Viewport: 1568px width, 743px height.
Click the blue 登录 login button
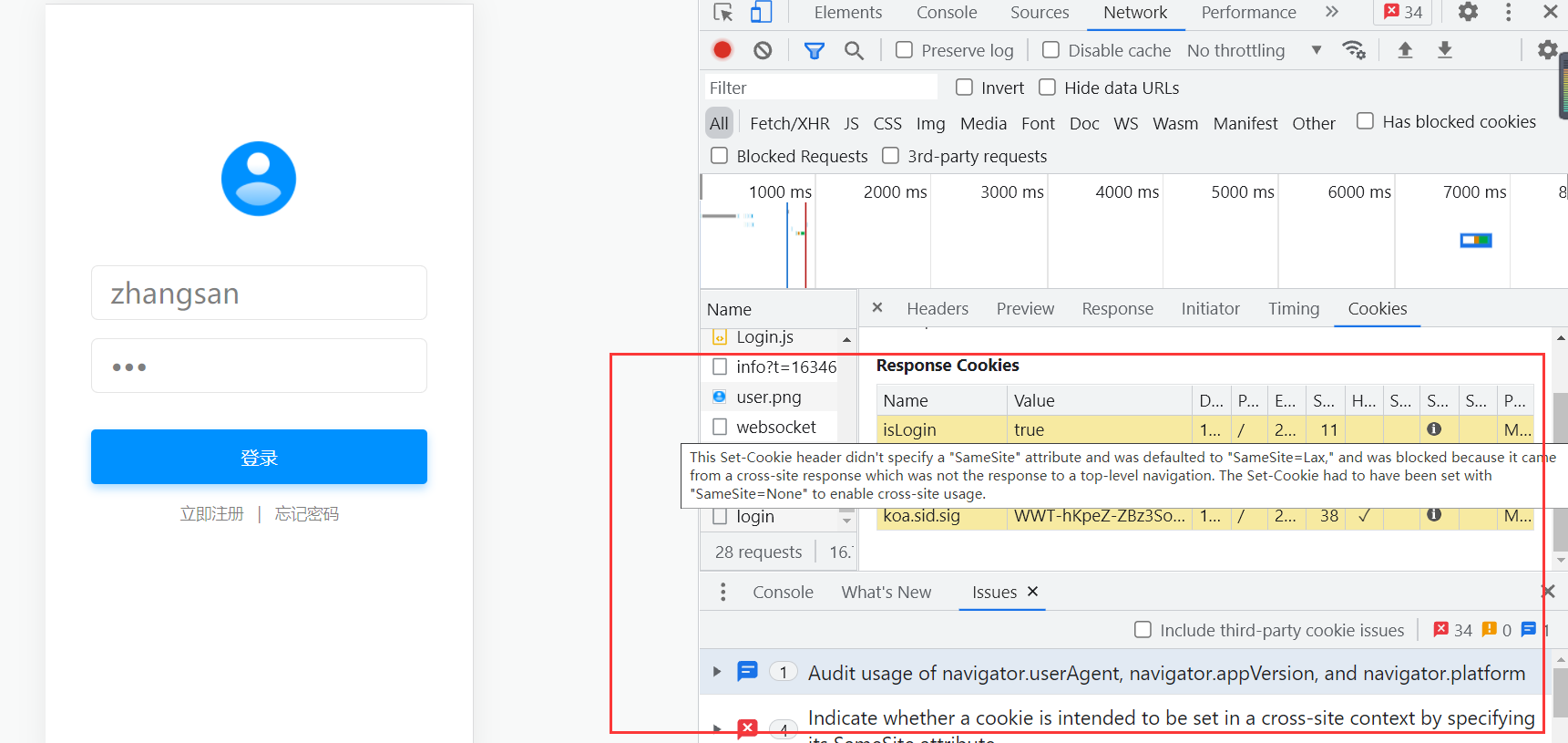point(259,457)
